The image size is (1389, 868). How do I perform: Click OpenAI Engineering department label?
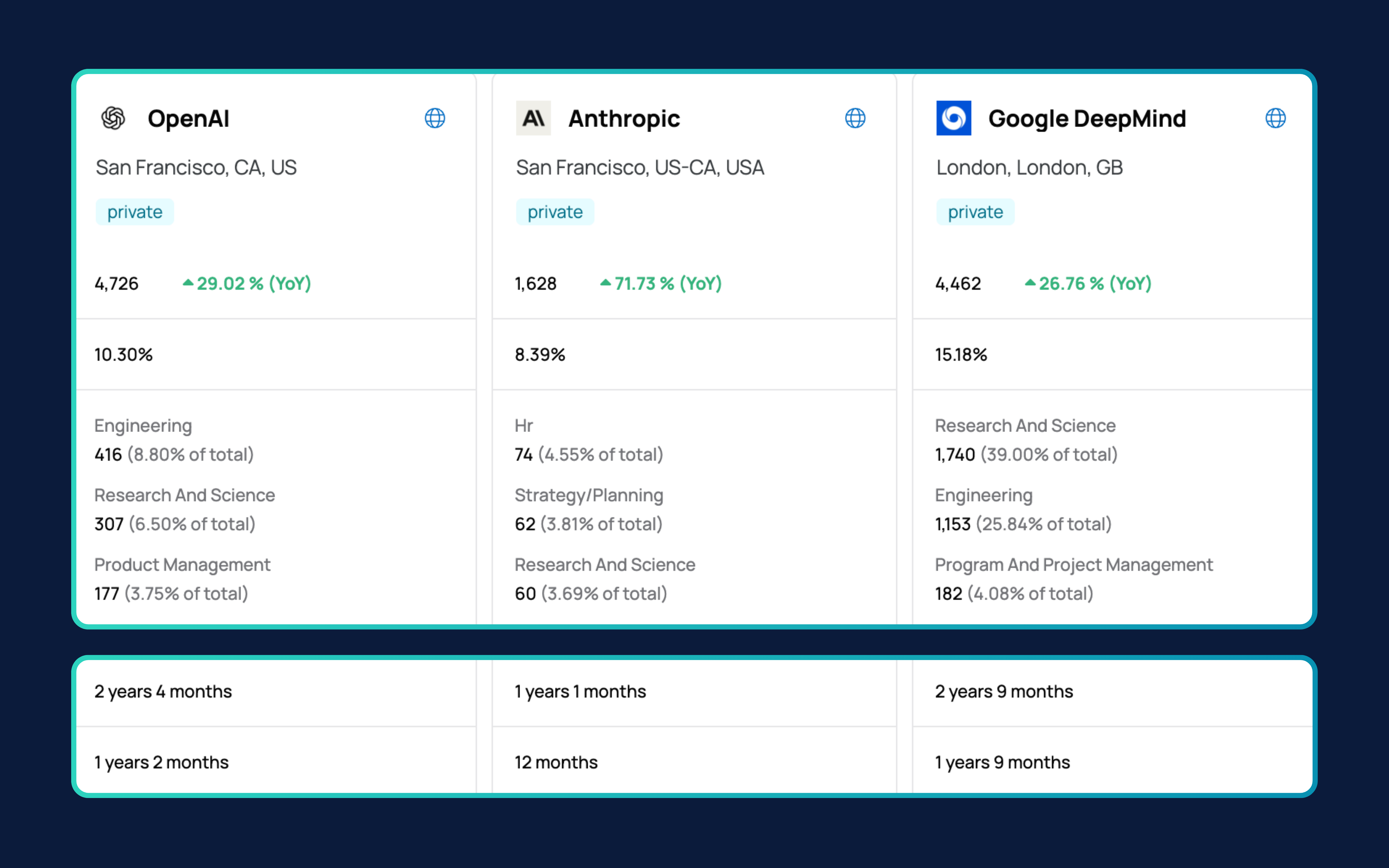pos(143,426)
